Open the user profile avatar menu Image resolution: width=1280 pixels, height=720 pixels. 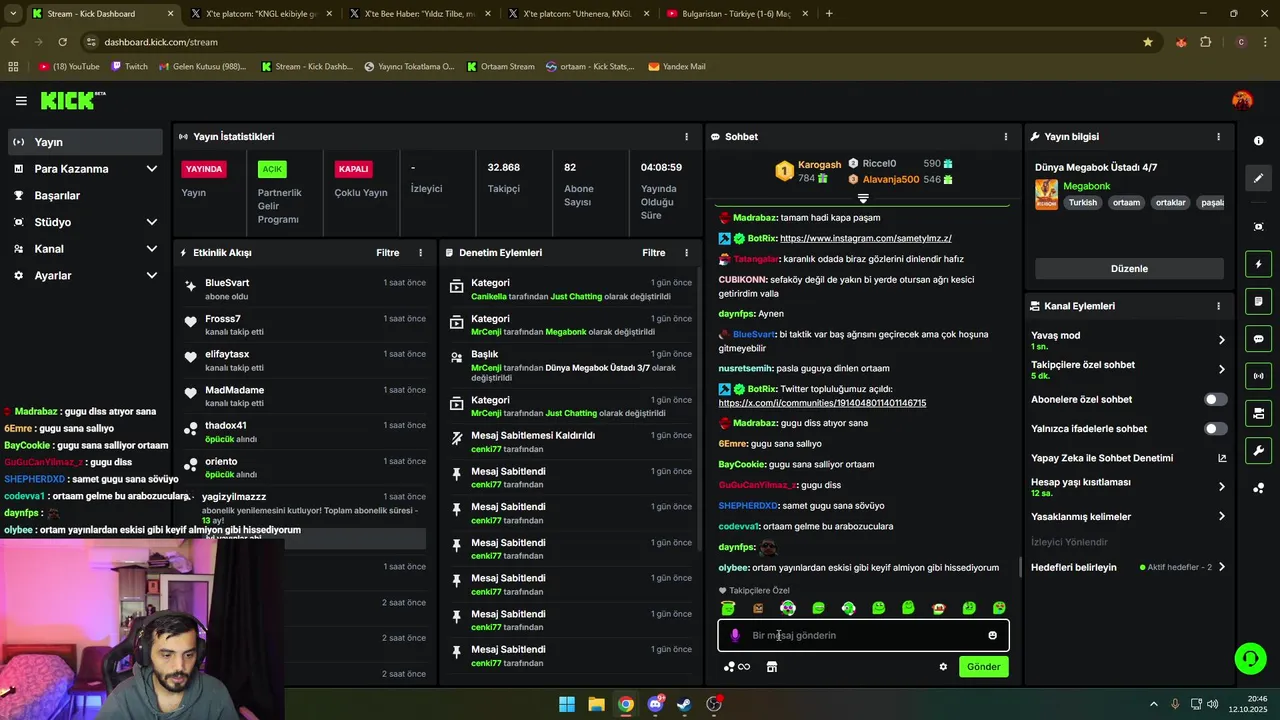pos(1242,100)
